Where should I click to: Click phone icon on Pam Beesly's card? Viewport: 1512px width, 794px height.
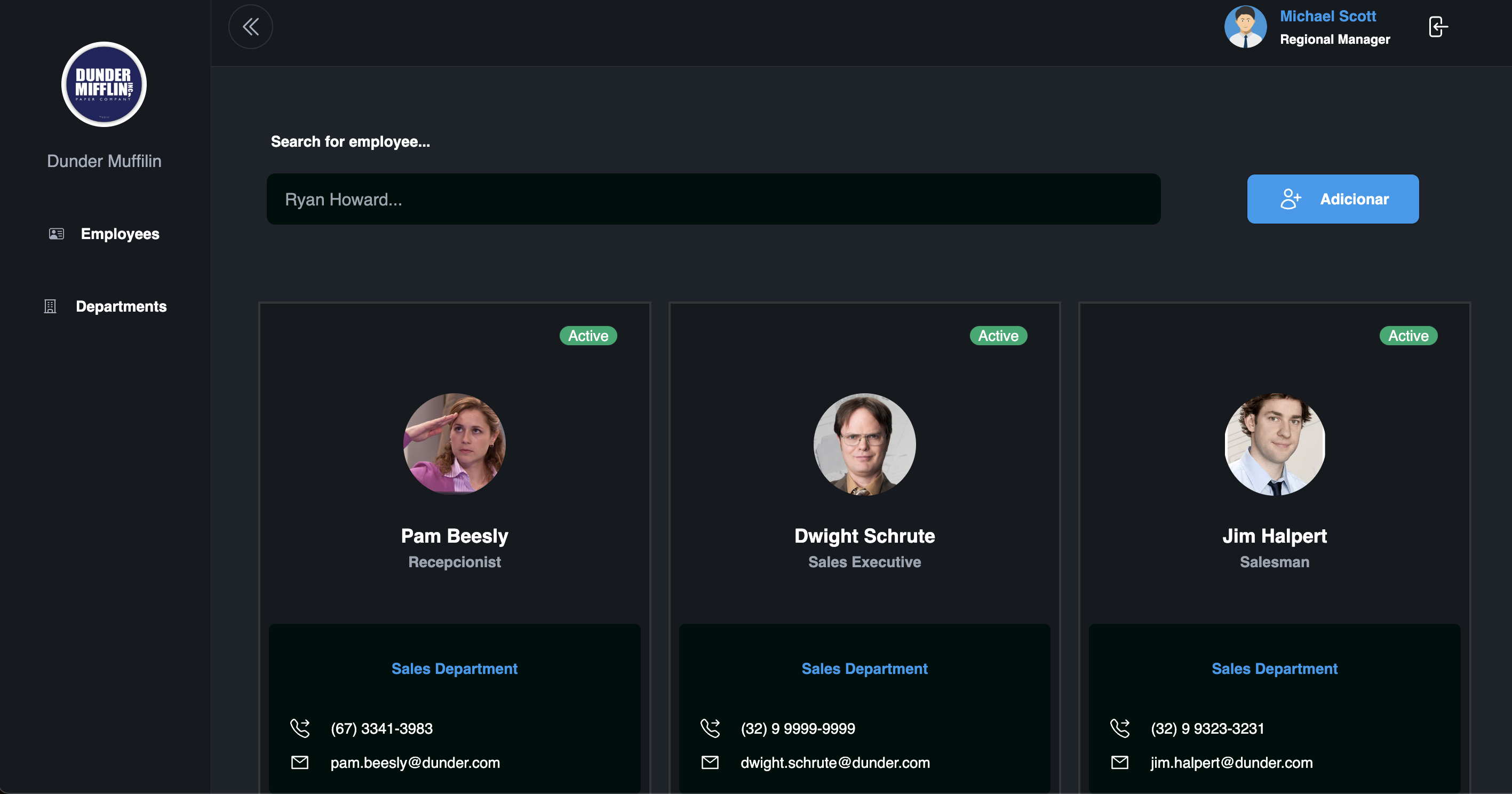tap(300, 728)
